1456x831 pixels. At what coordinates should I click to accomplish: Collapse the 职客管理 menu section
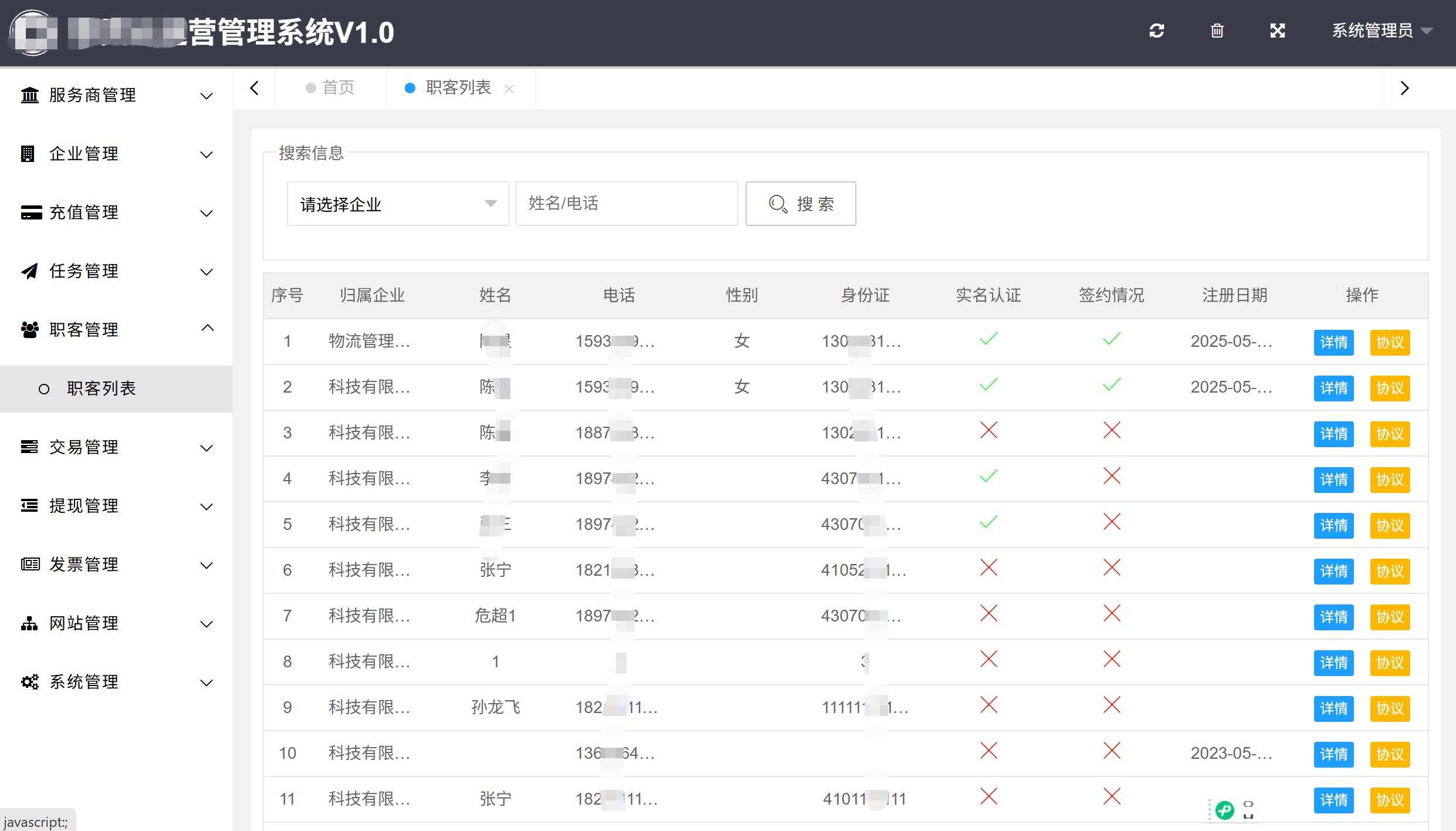(207, 329)
